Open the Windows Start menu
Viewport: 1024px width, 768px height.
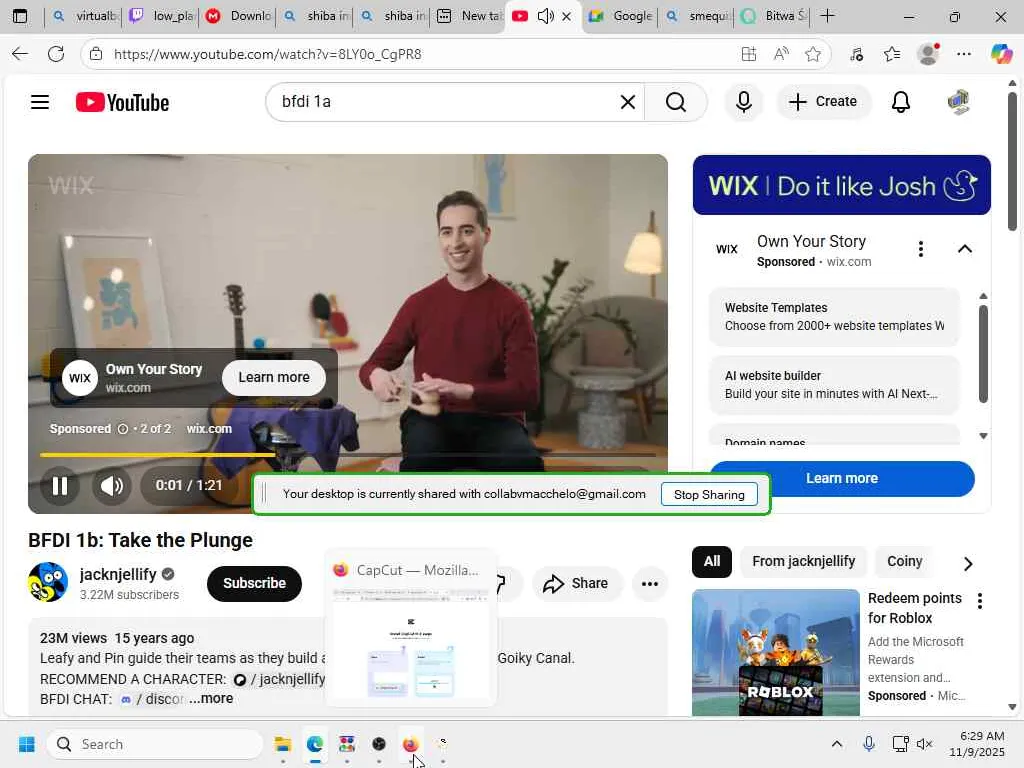[27, 744]
